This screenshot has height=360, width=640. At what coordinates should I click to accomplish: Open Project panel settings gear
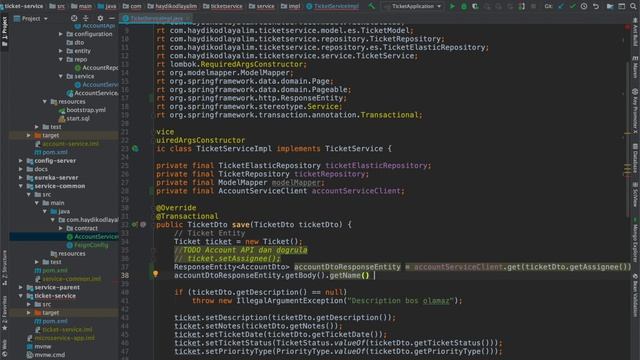(x=100, y=18)
